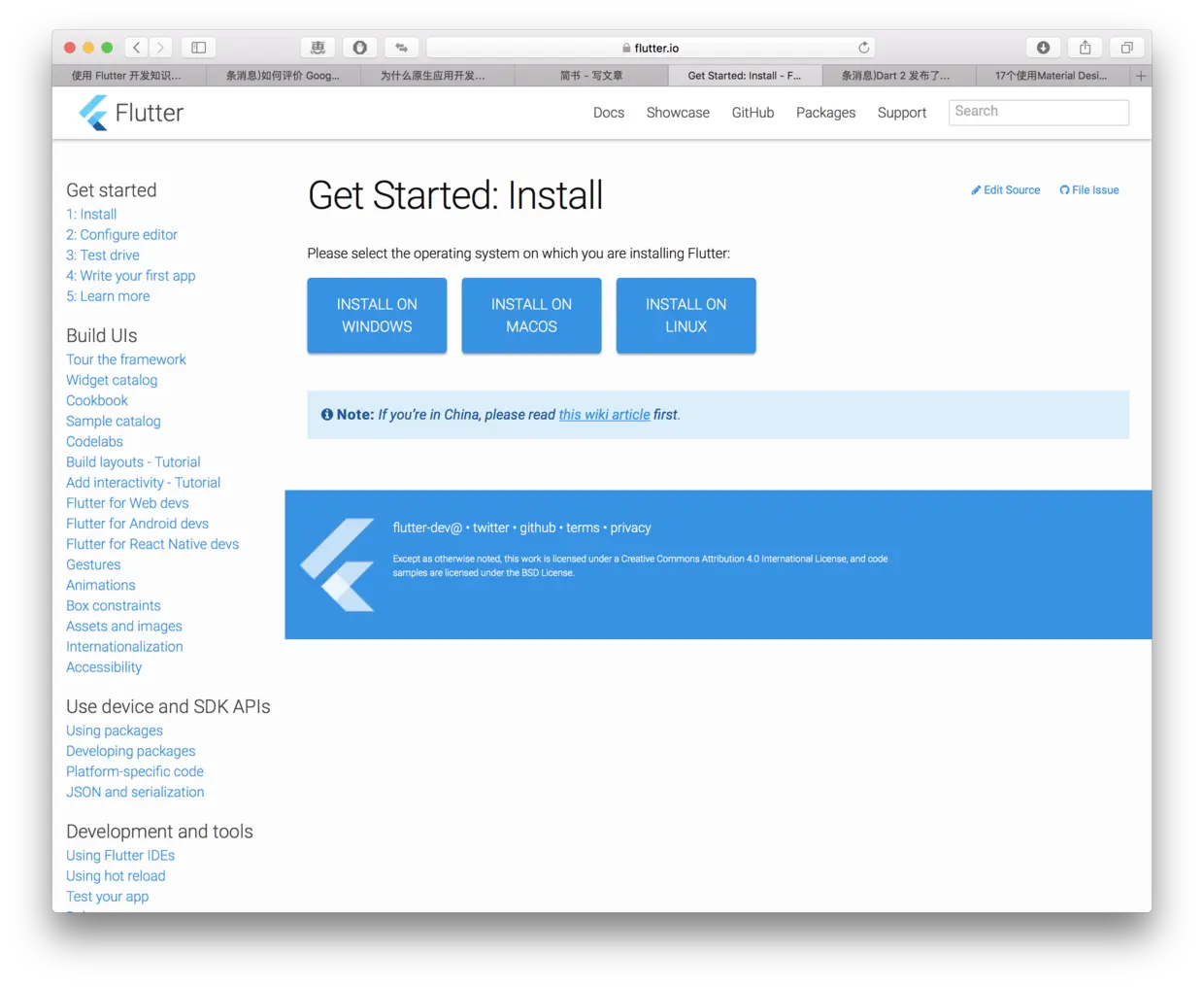
Task: Open 'Animations' sidebar link
Action: (101, 585)
